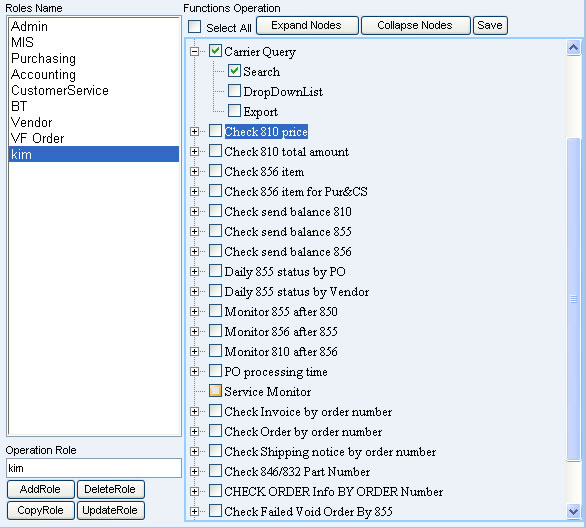Image resolution: width=586 pixels, height=528 pixels.
Task: Click the tree scrollbar down arrow
Action: coord(573,511)
